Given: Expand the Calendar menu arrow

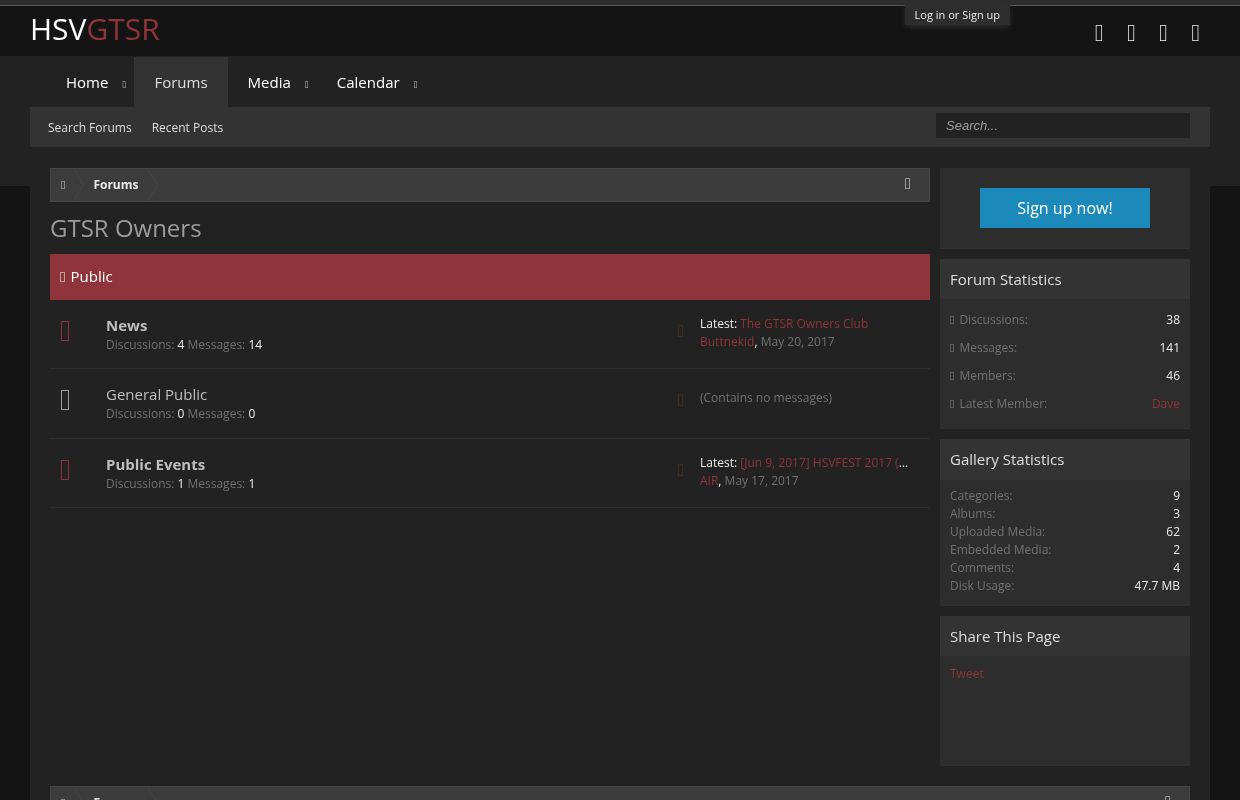Looking at the screenshot, I should (415, 84).
